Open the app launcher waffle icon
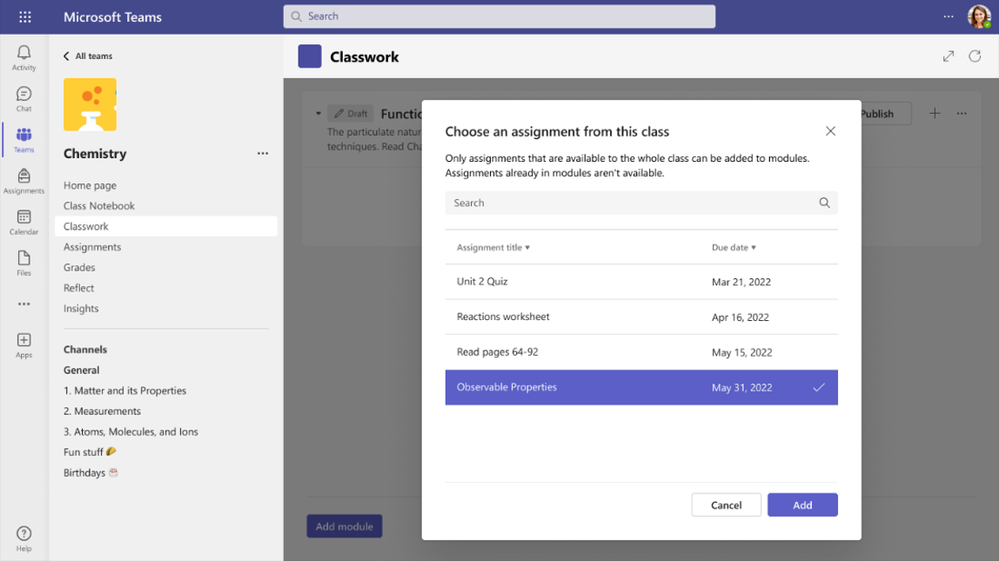Image resolution: width=999 pixels, height=561 pixels. coord(25,17)
